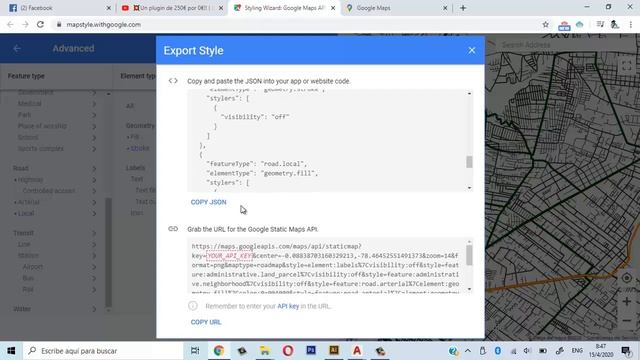Open Task View in taskbar
The height and width of the screenshot is (360, 640).
pyautogui.click(x=195, y=351)
